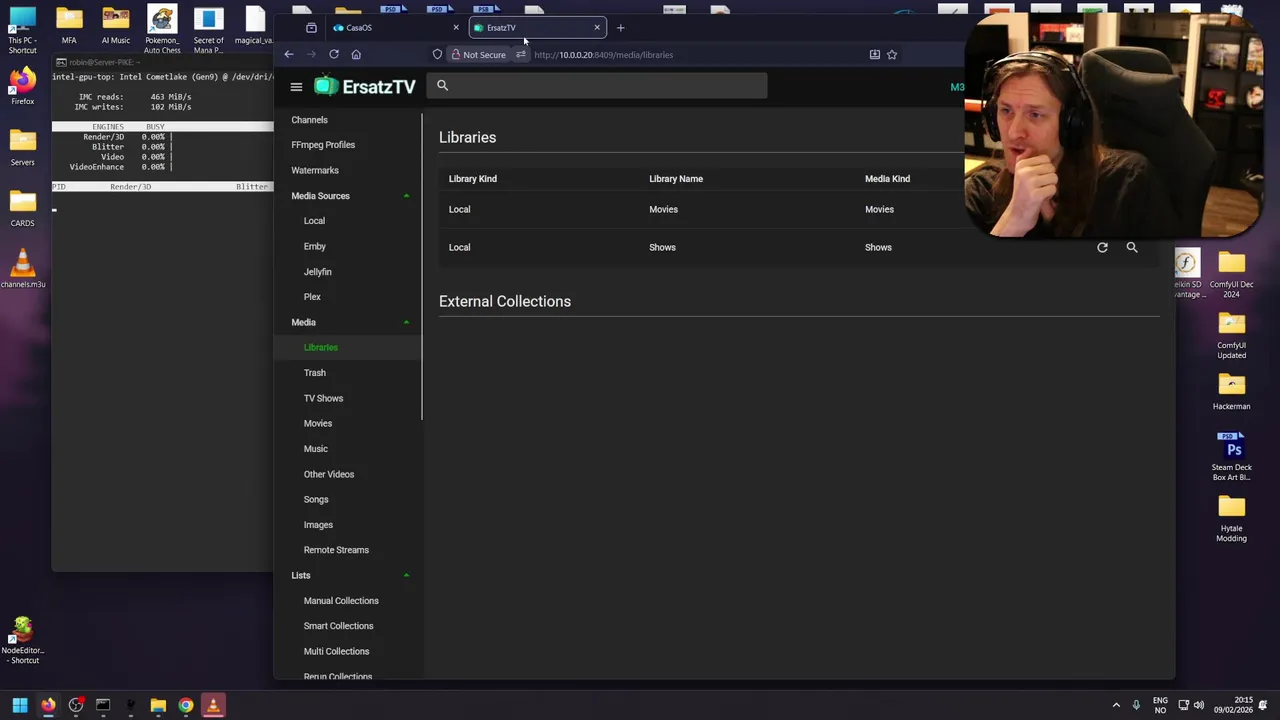Image resolution: width=1280 pixels, height=720 pixels.
Task: Click the Movies library name cell
Action: pyautogui.click(x=663, y=210)
